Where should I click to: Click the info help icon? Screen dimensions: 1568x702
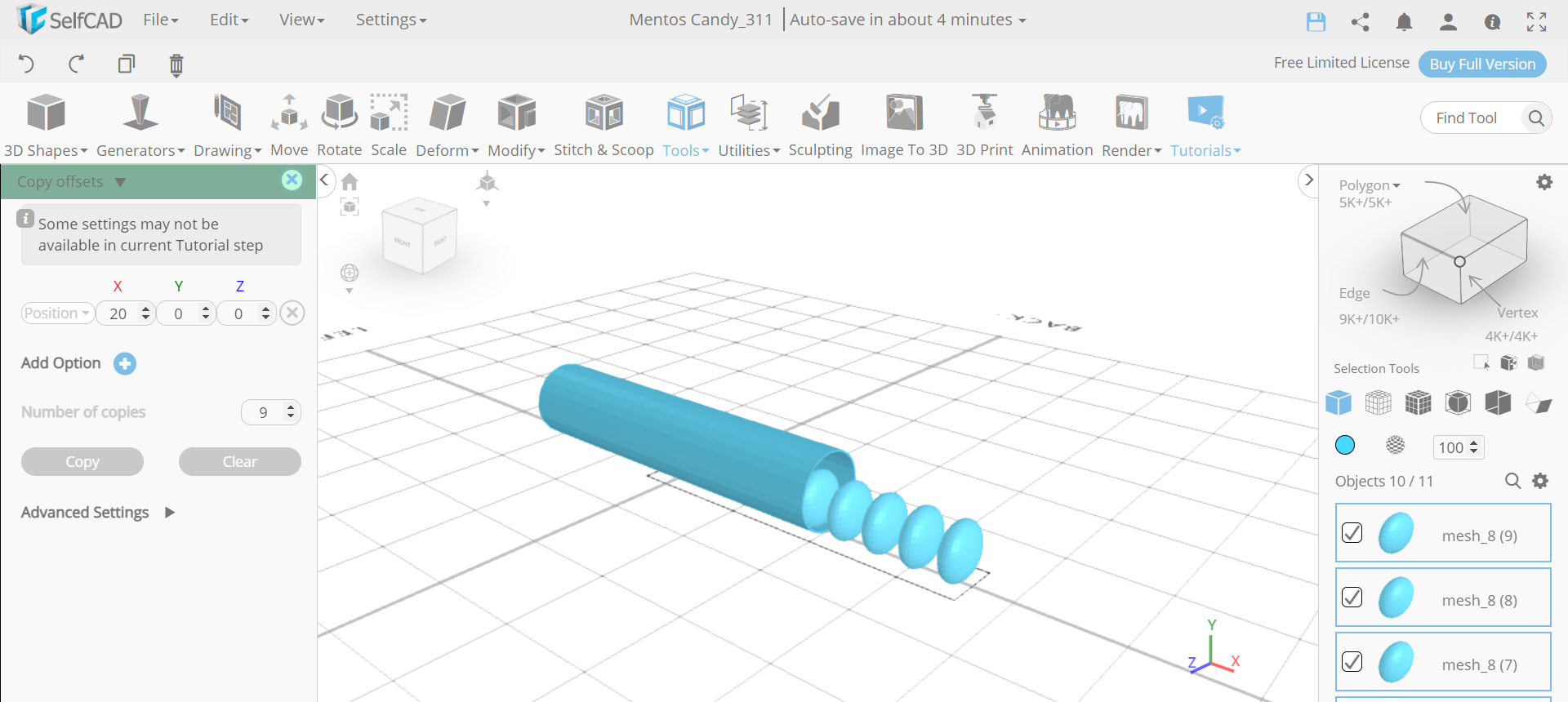[1492, 22]
